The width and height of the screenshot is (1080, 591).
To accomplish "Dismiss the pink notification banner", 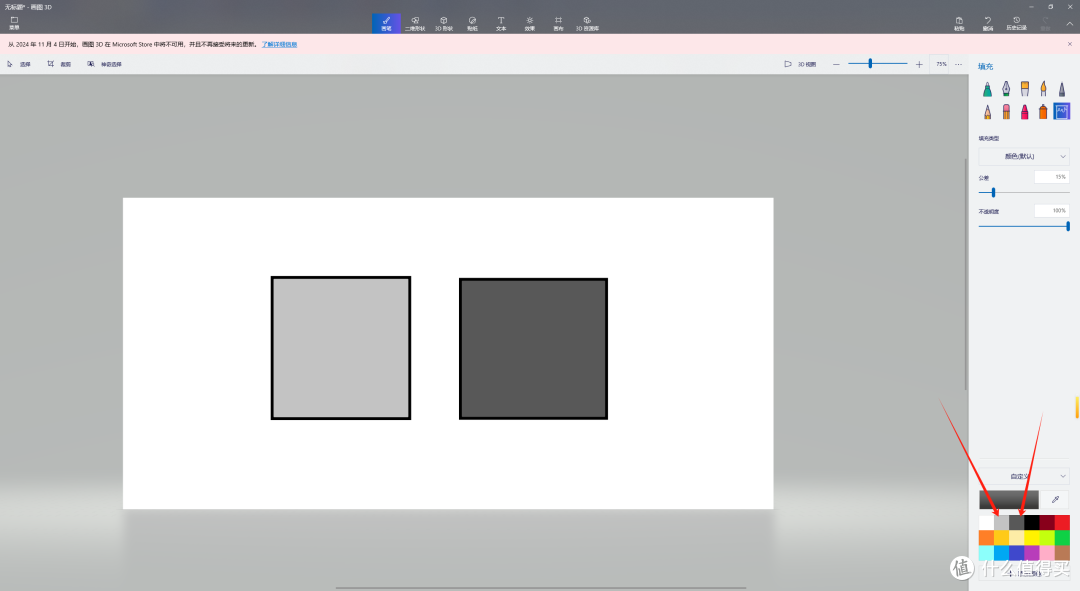I will point(1070,44).
